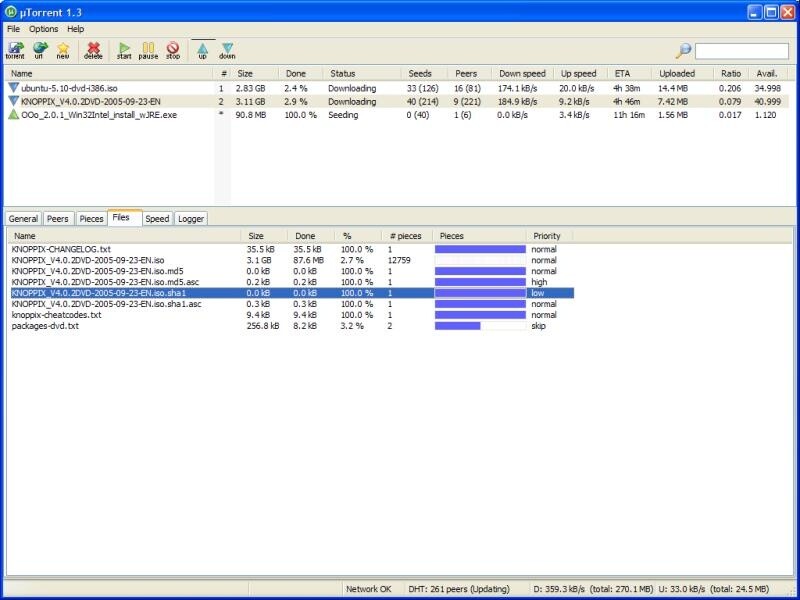Move the selected torrent up the queue

point(204,49)
